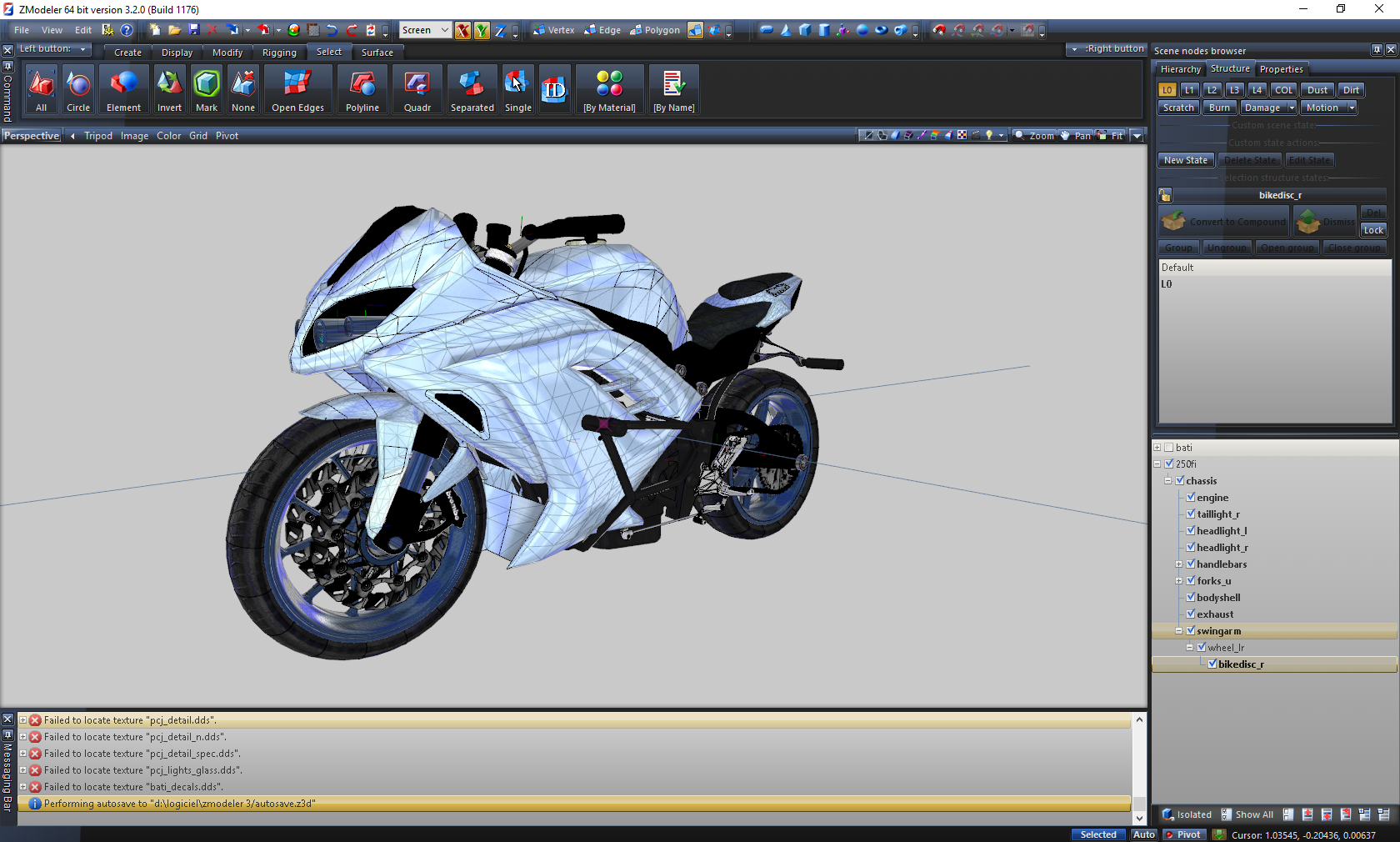The image size is (1400, 842).
Task: Click the New State button
Action: [x=1185, y=160]
